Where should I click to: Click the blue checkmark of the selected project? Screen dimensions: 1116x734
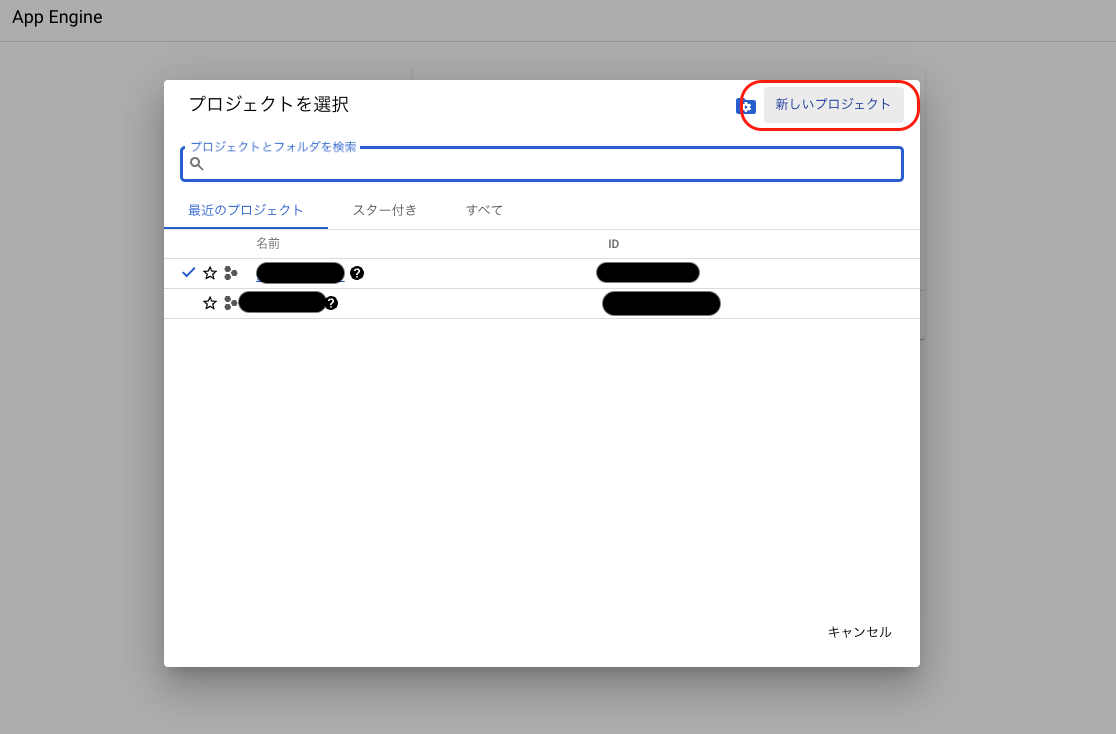tap(189, 271)
